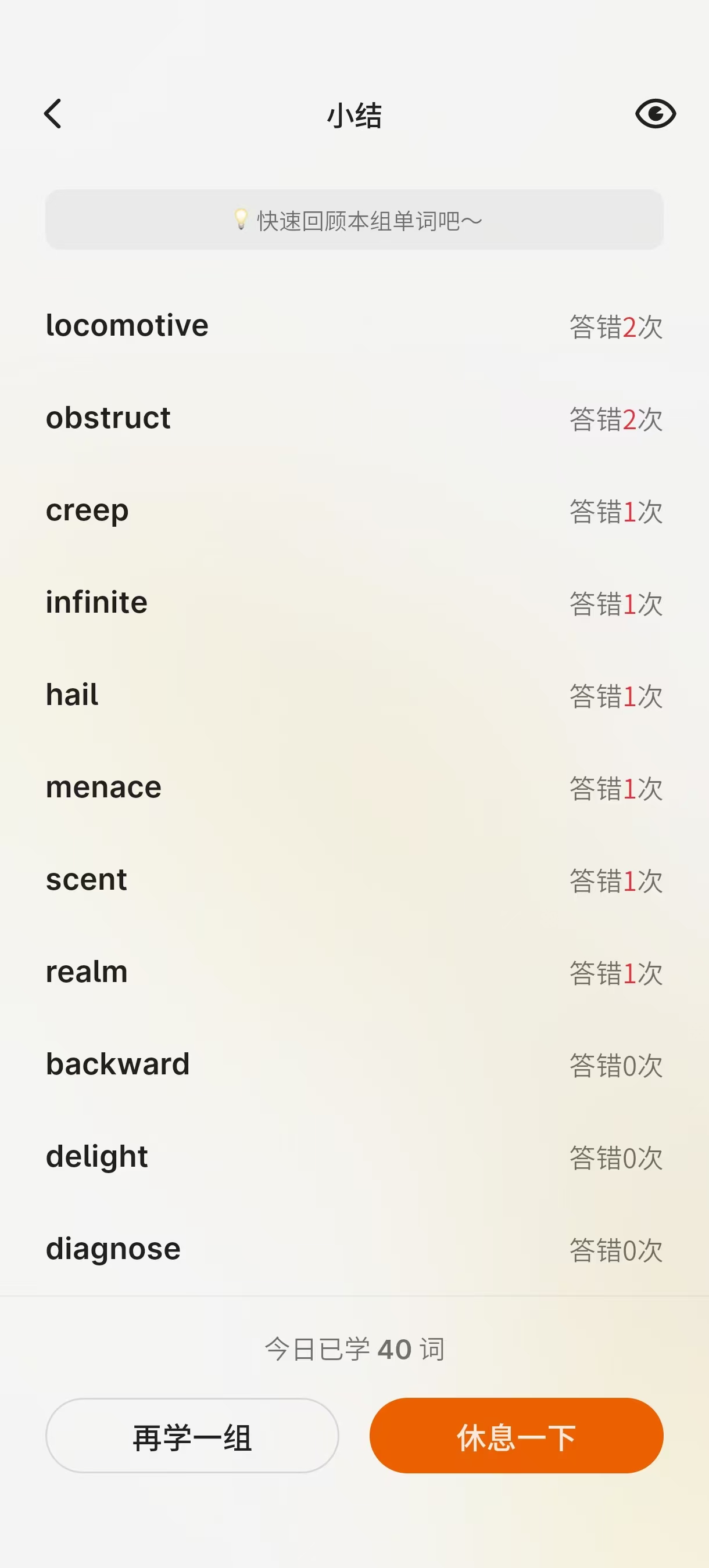Open the 'infinite' word entry
Image resolution: width=709 pixels, height=1568 pixels.
click(x=97, y=603)
